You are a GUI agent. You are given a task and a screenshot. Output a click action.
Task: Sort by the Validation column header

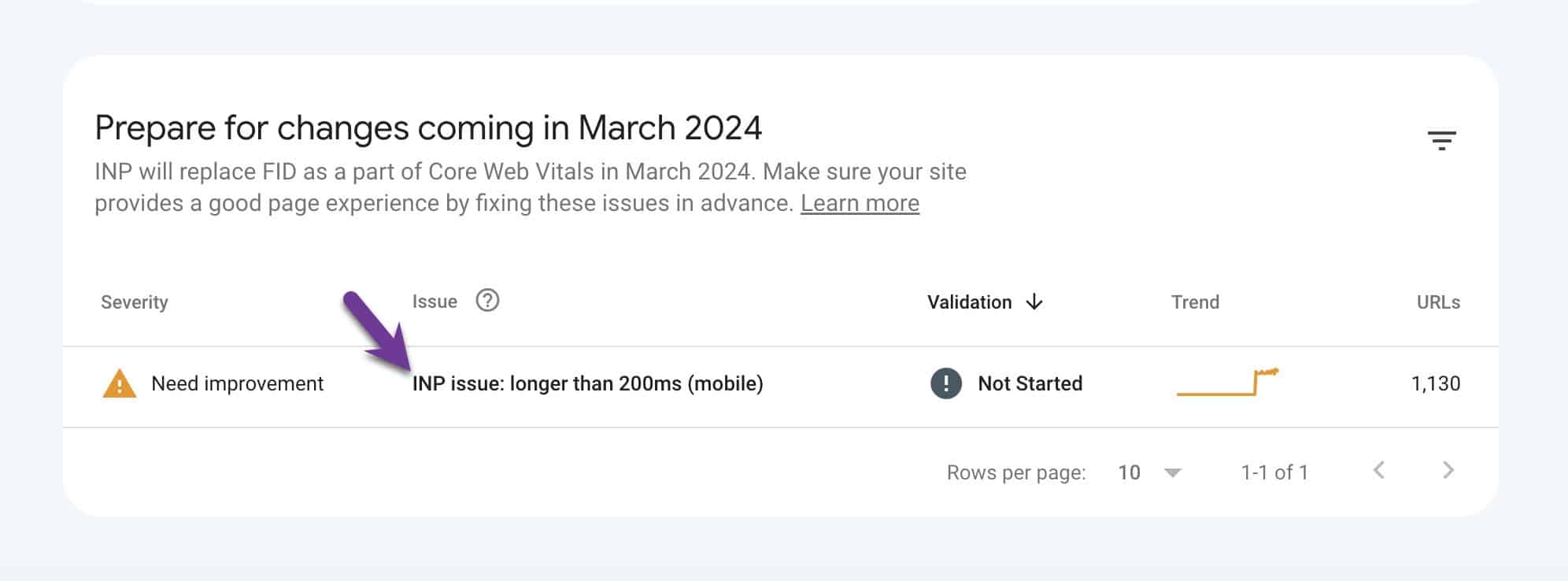tap(969, 302)
